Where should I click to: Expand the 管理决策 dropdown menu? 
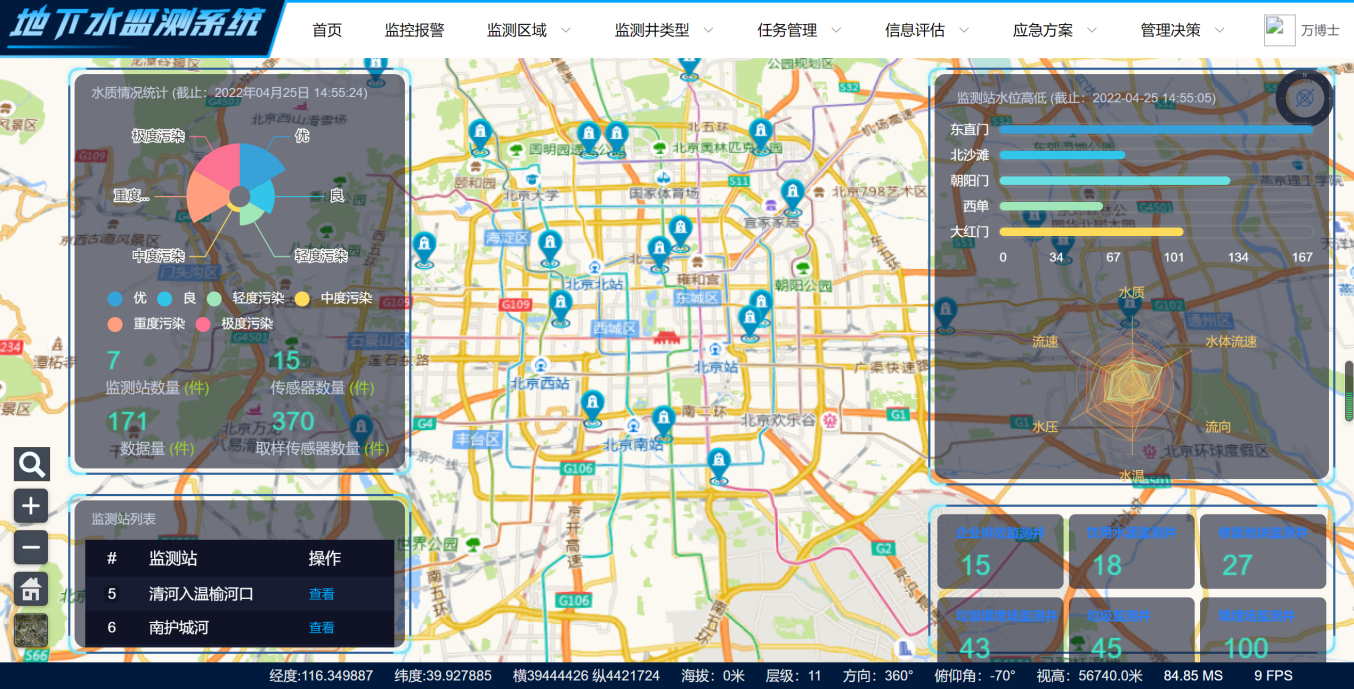[x=1183, y=30]
